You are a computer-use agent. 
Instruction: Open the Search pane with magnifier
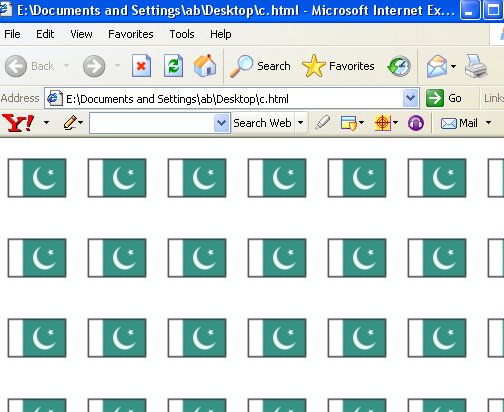click(260, 66)
